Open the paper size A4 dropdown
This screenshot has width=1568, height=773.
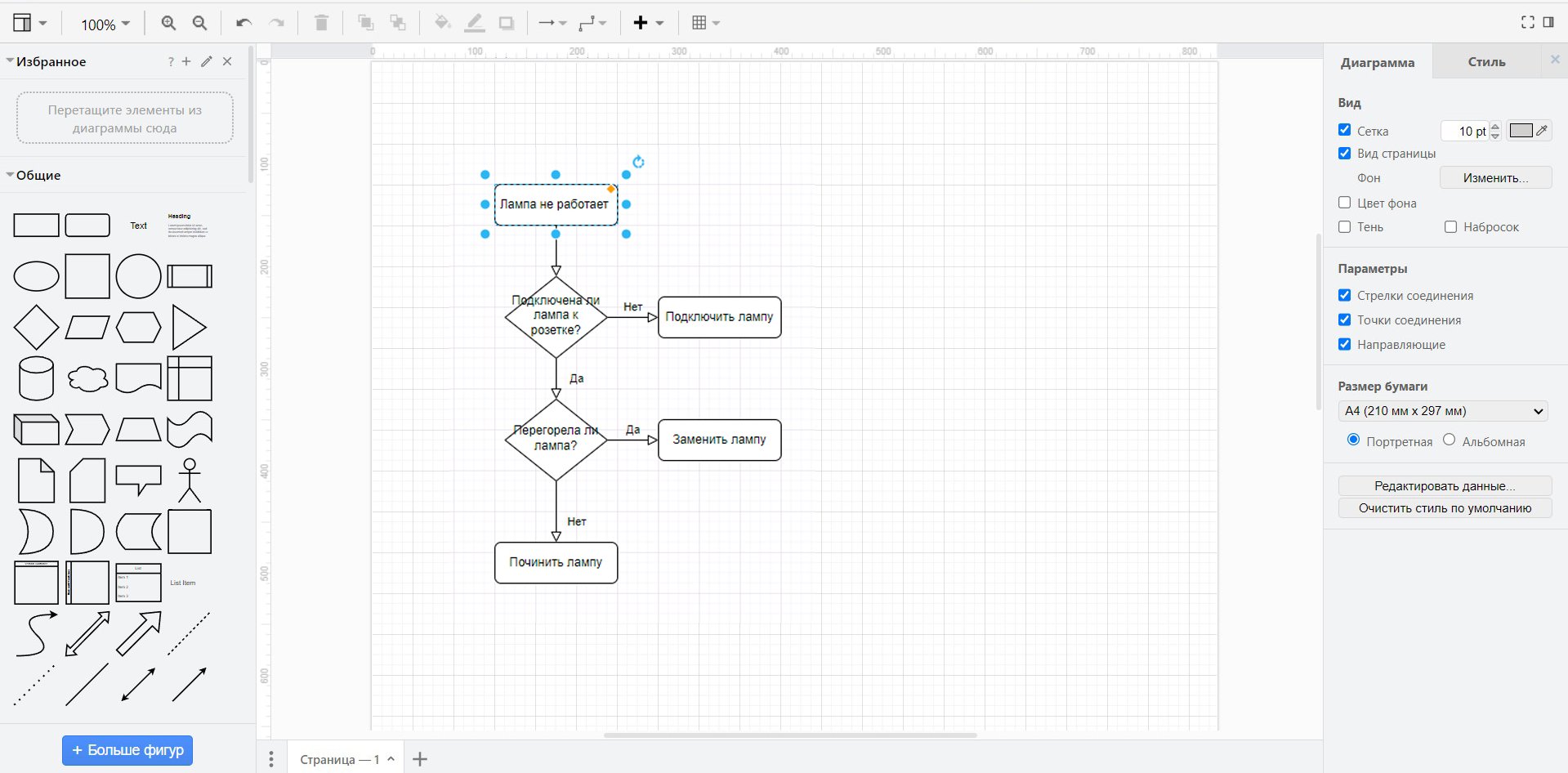[1444, 411]
